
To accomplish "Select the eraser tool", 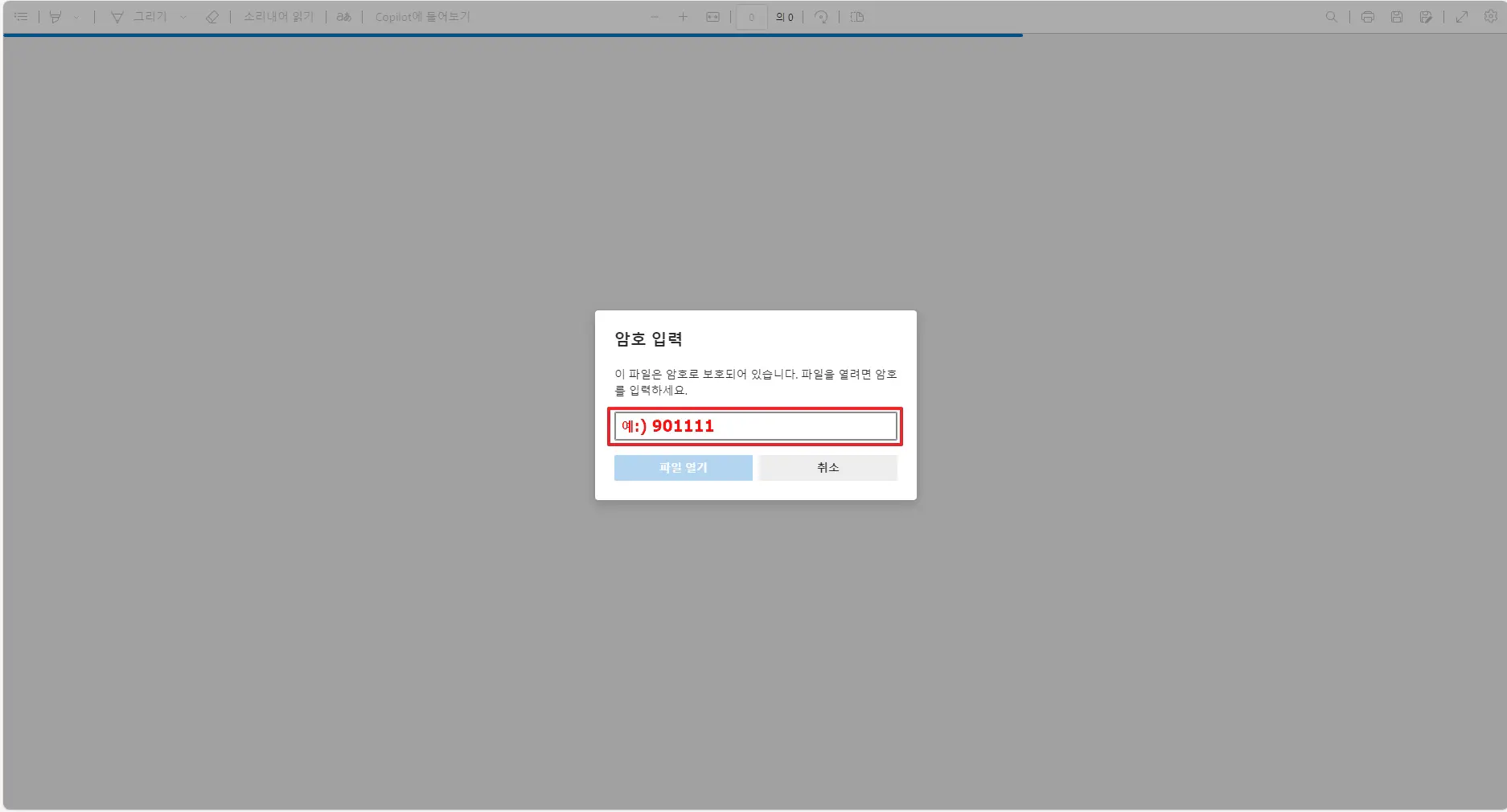I will pos(211,17).
